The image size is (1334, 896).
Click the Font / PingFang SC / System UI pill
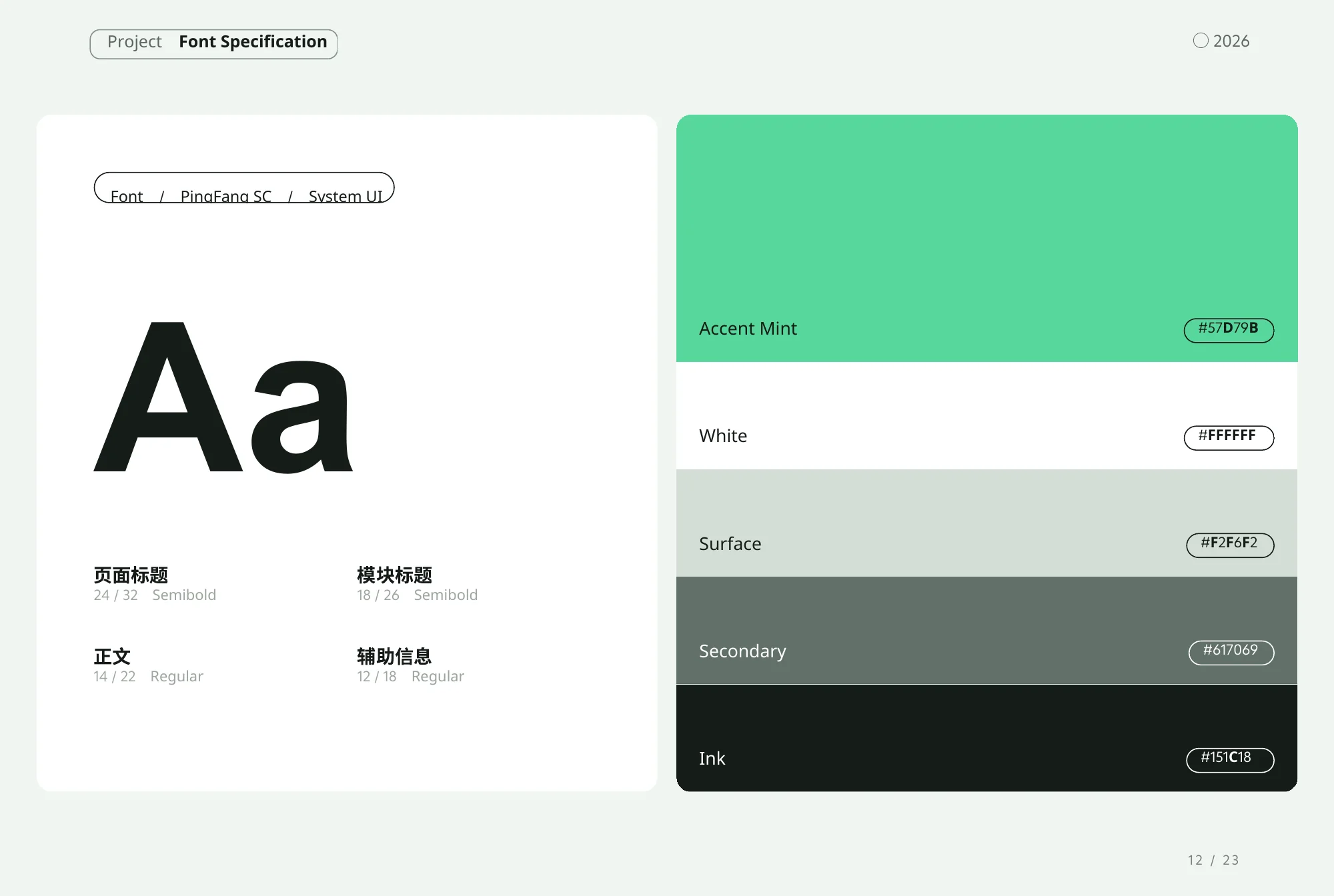(244, 187)
